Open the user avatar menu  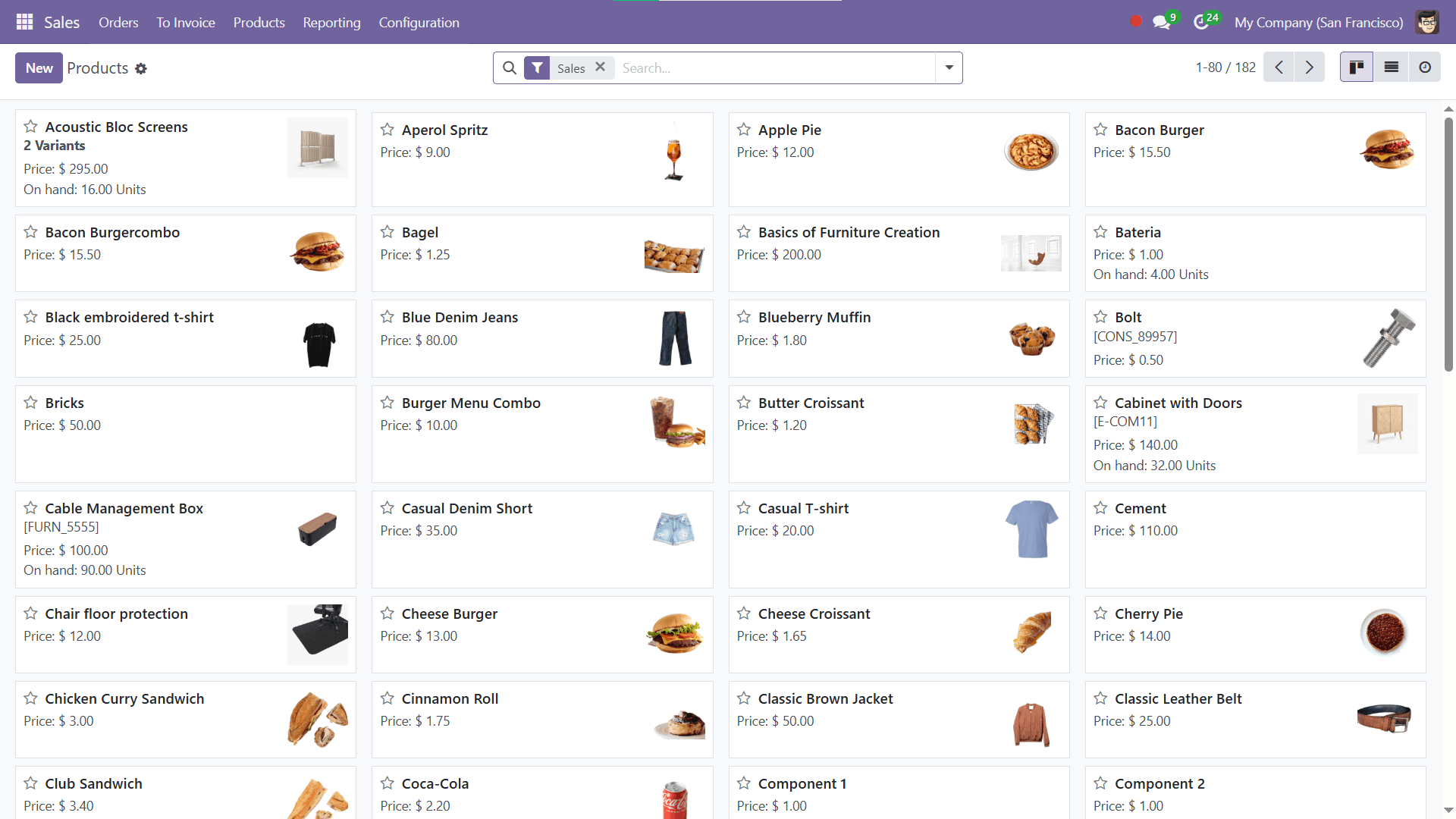click(1427, 22)
